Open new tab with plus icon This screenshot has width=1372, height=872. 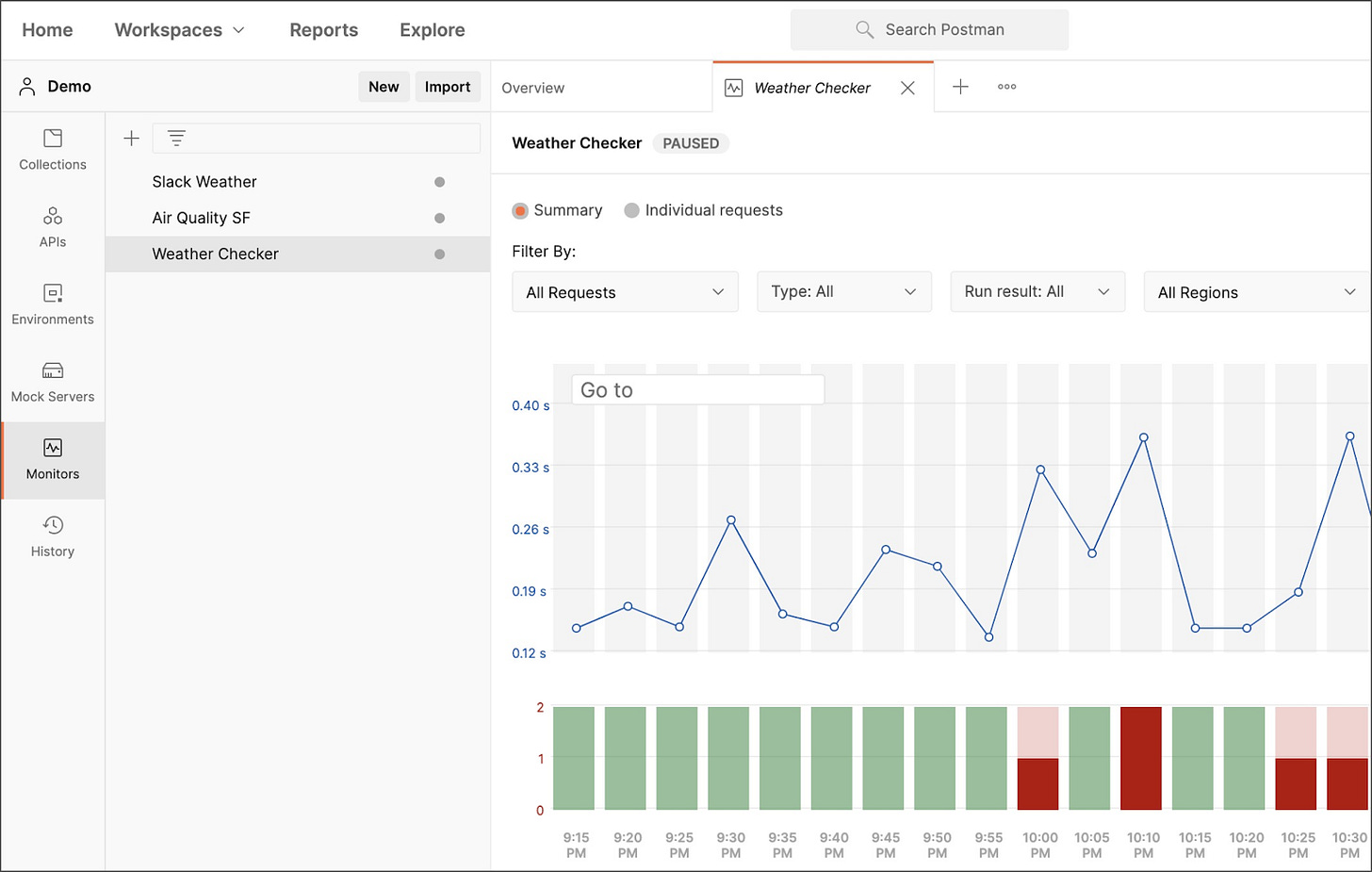tap(960, 87)
